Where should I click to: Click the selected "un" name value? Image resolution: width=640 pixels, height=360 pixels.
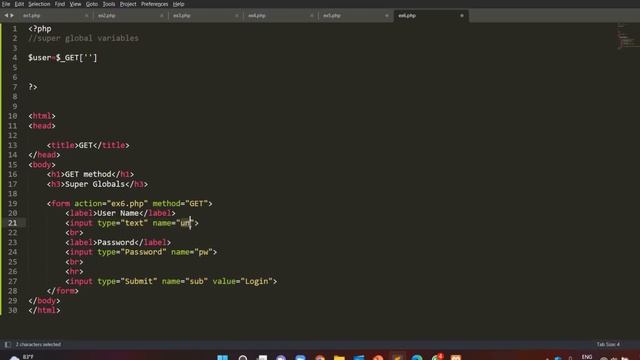click(185, 223)
